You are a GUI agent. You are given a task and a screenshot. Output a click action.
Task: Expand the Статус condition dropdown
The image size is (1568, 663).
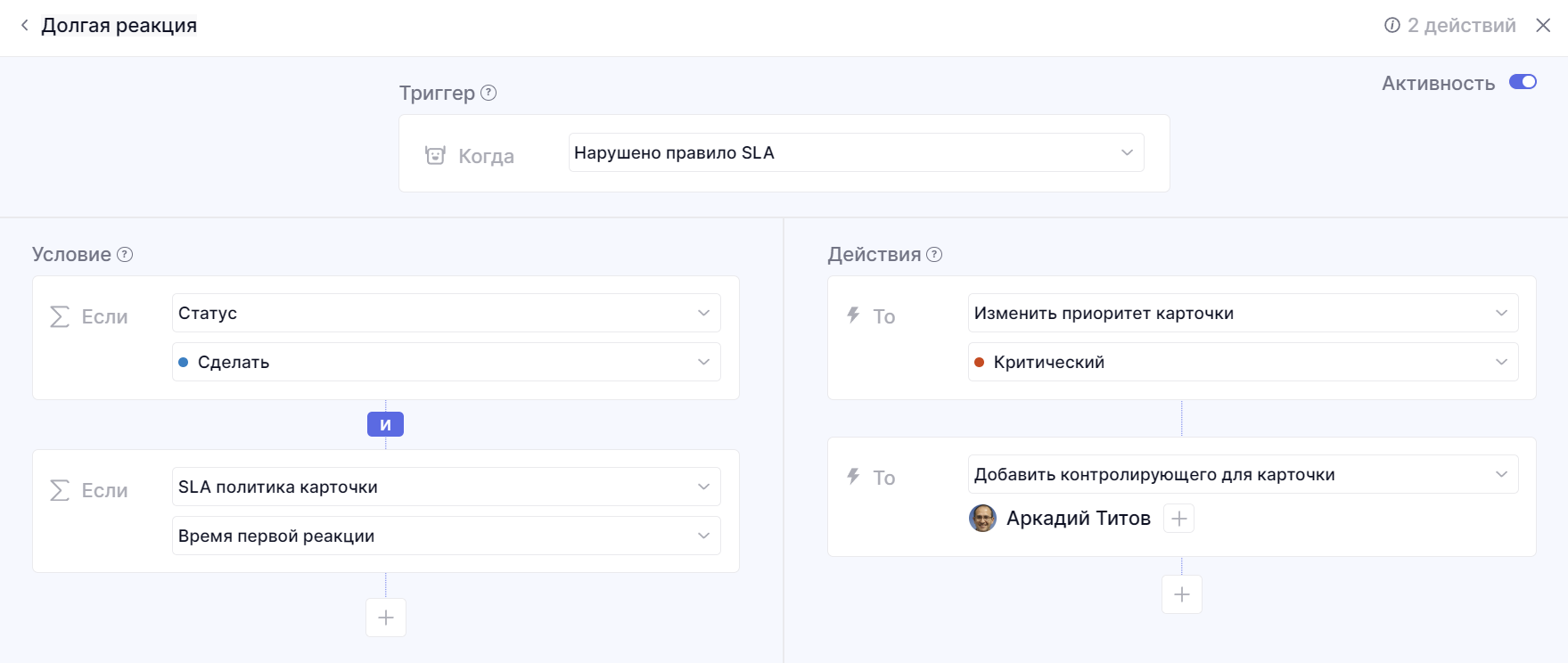coord(446,313)
